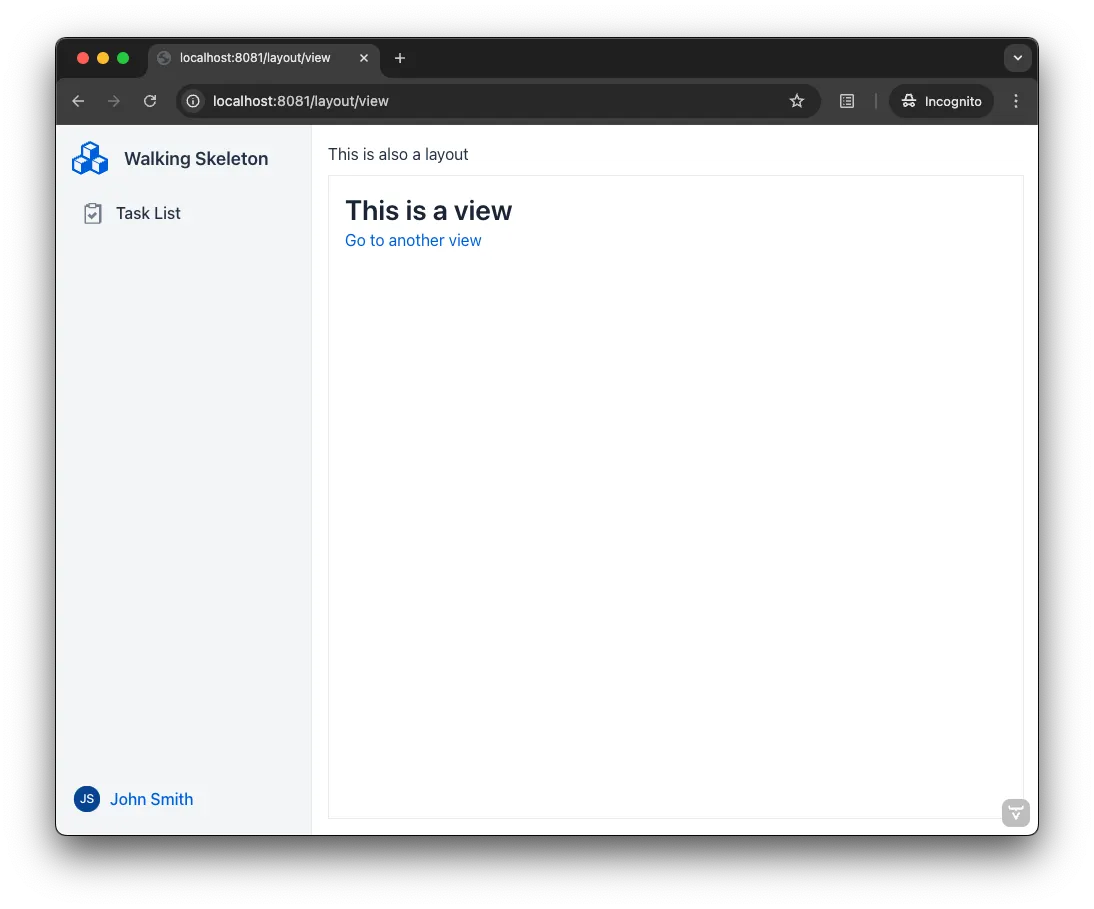1094x909 pixels.
Task: Click the Walking Skeleton cubes logo
Action: [x=90, y=158]
